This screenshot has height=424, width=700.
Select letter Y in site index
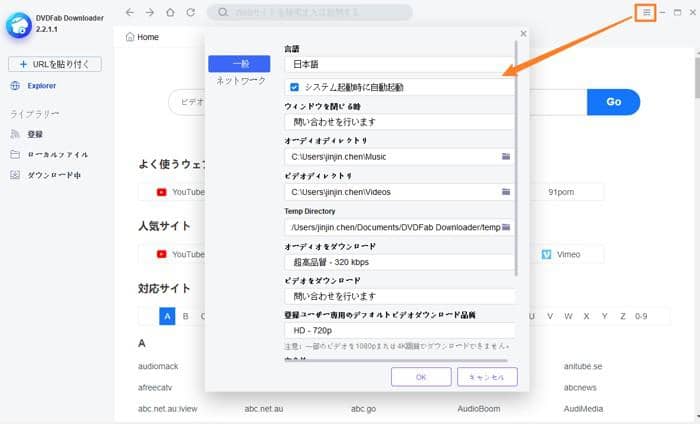604,316
